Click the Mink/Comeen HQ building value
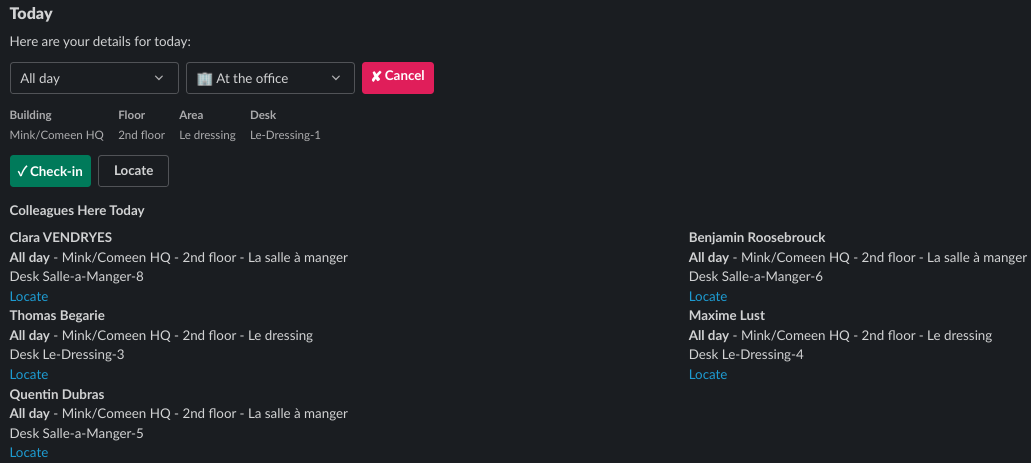The height and width of the screenshot is (463, 1031). [57, 135]
